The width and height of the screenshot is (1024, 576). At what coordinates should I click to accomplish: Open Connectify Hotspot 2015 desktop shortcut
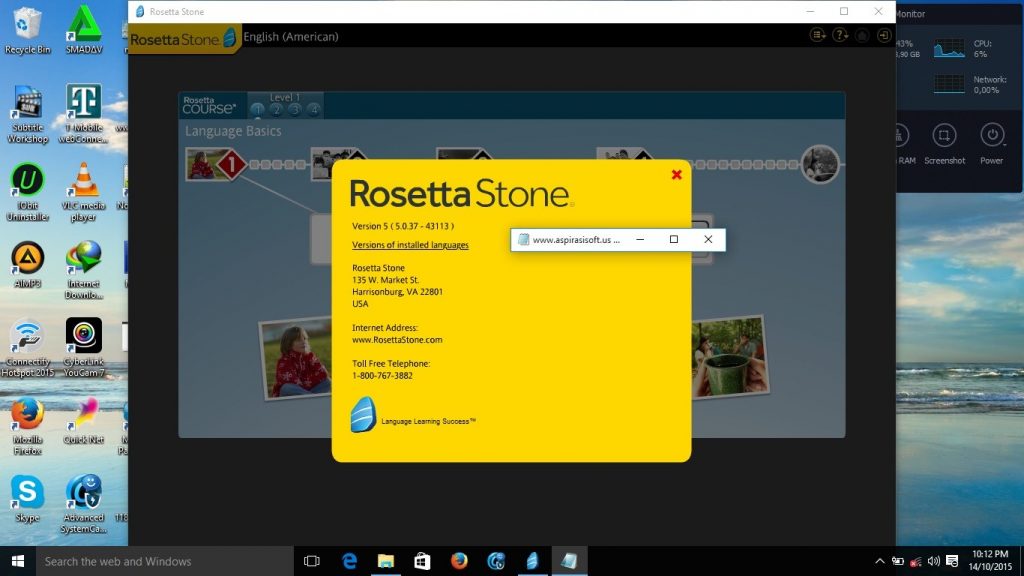27,348
